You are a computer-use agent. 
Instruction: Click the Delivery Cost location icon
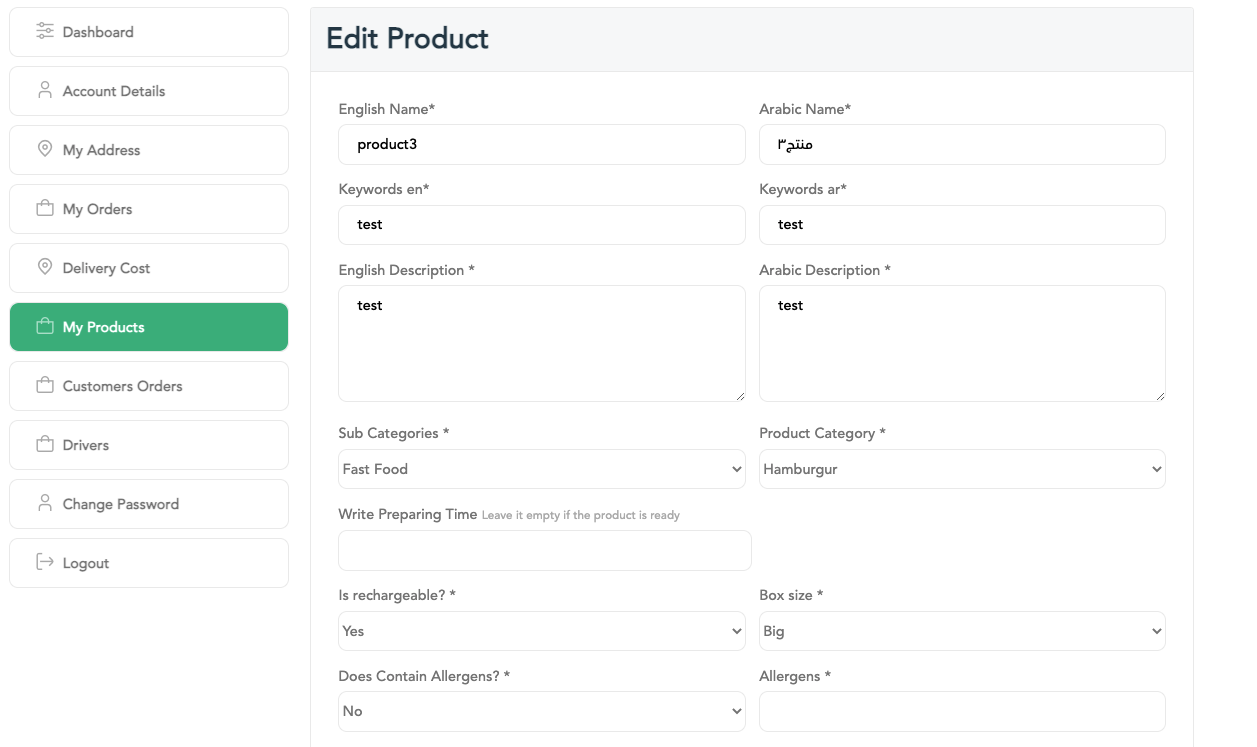[44, 268]
